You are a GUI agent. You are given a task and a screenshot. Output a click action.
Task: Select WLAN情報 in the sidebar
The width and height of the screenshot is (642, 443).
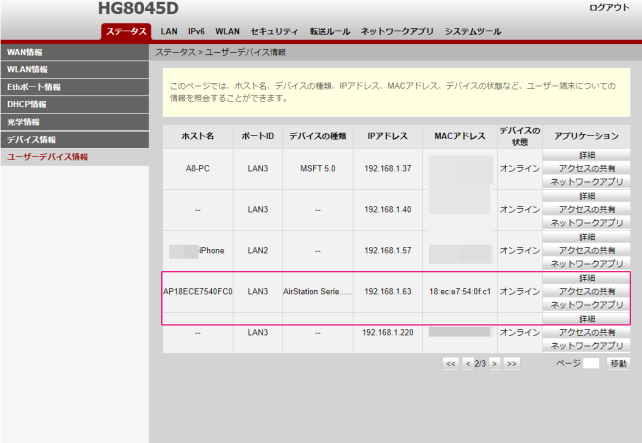[75, 70]
